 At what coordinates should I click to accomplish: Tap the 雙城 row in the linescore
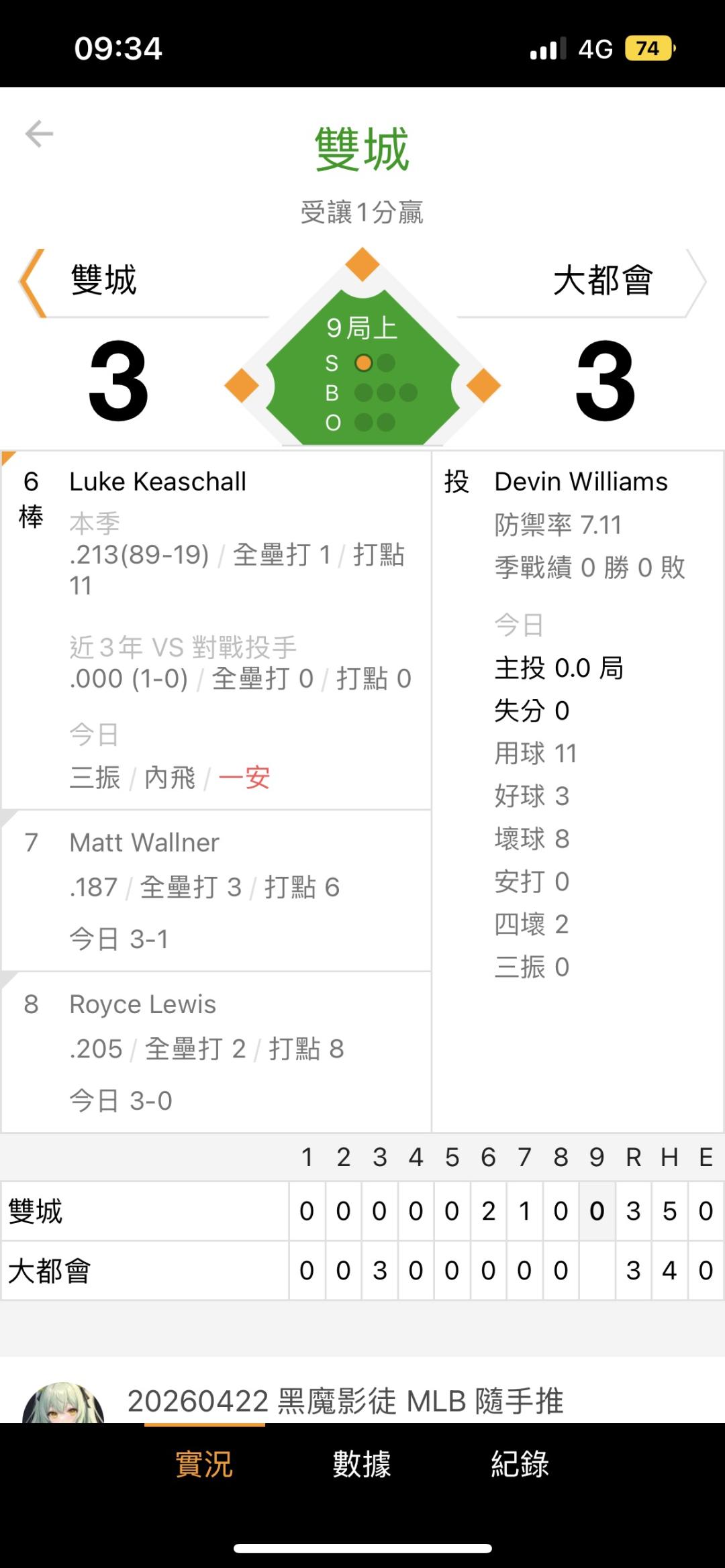click(x=144, y=1211)
